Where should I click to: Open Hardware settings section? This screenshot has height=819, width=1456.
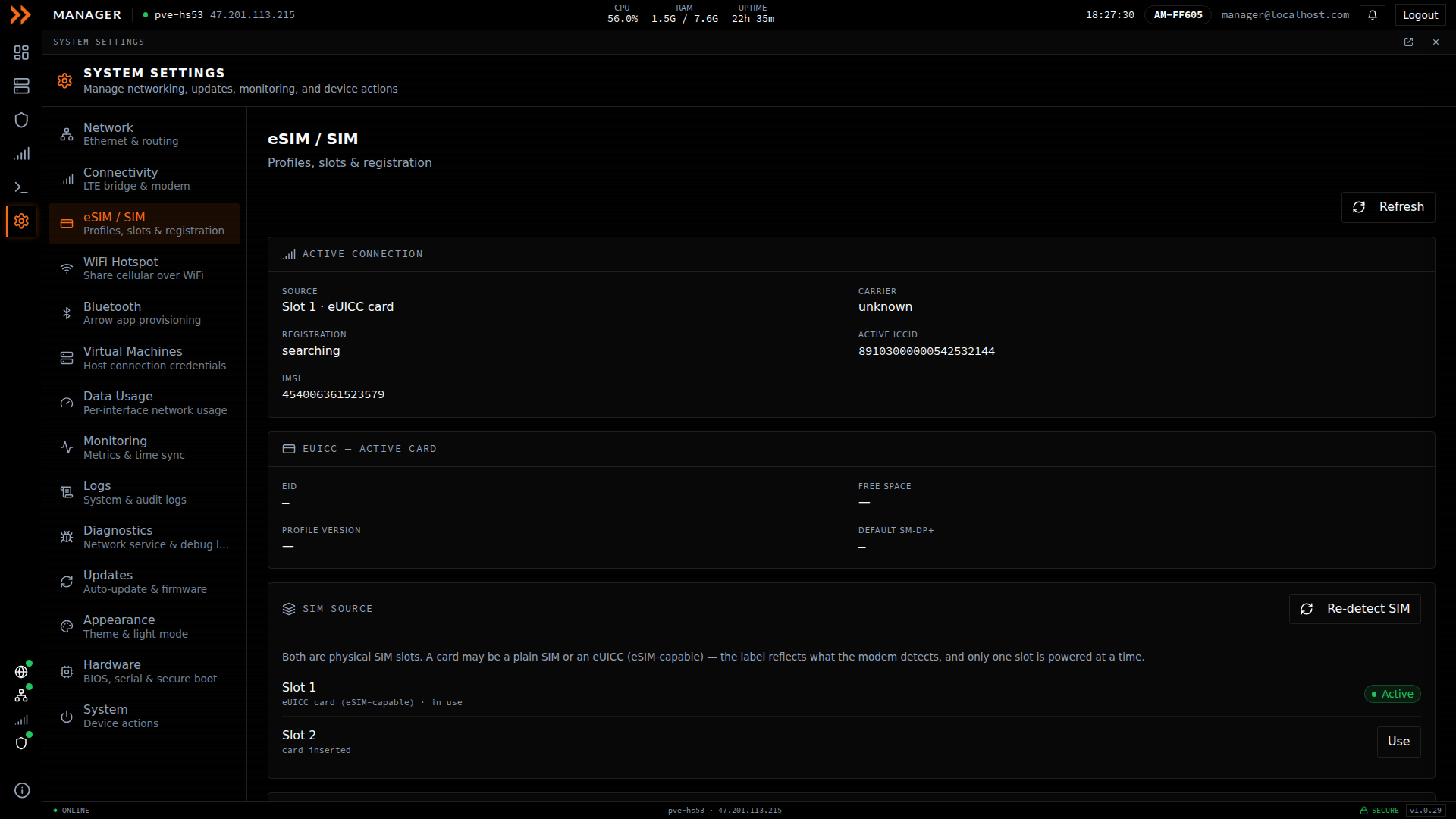point(144,671)
